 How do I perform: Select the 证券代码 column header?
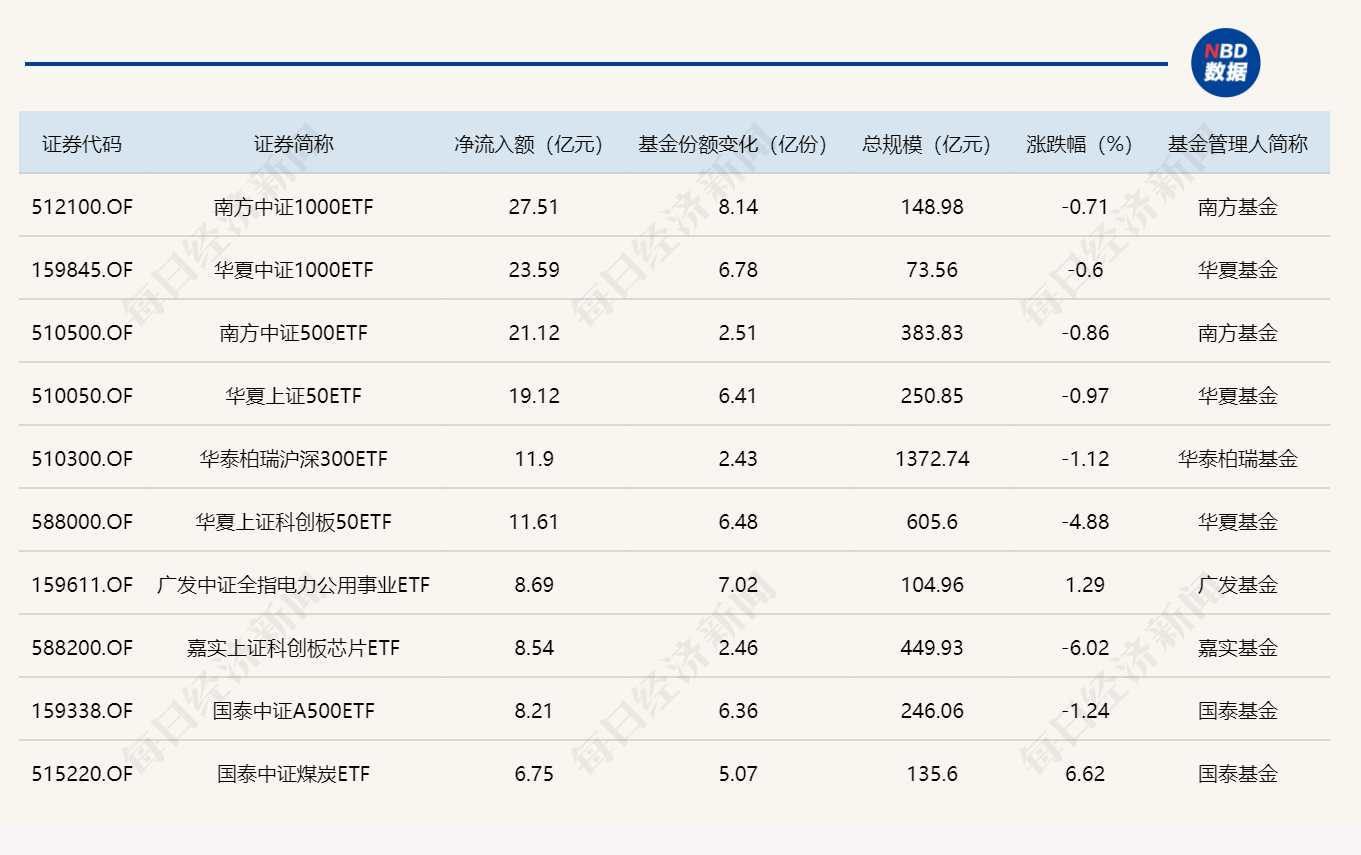pos(82,144)
